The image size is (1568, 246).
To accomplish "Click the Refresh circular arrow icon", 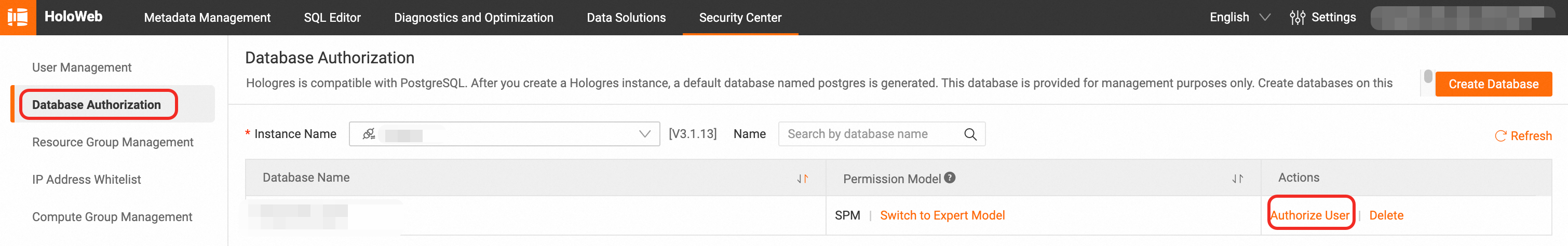I will (1501, 136).
